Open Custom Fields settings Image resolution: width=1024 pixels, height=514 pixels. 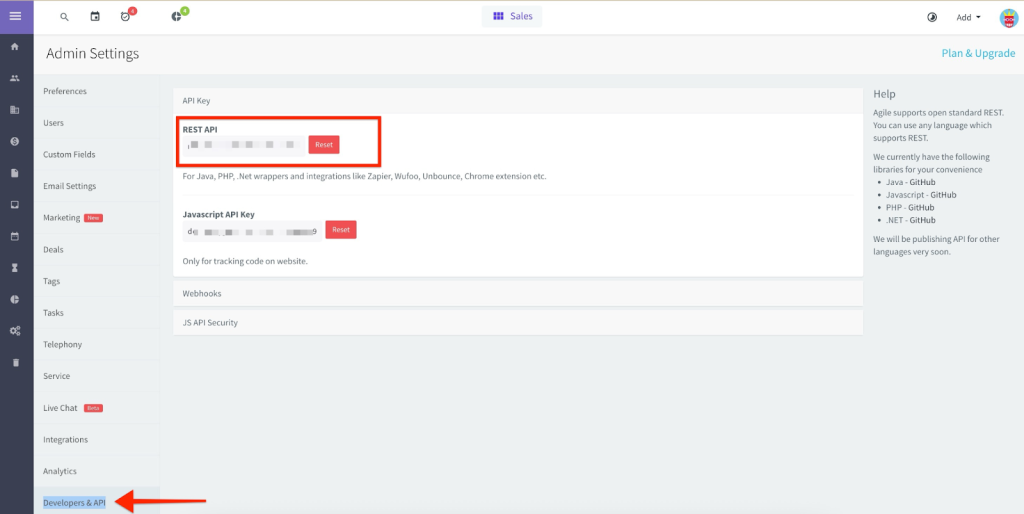(96, 155)
